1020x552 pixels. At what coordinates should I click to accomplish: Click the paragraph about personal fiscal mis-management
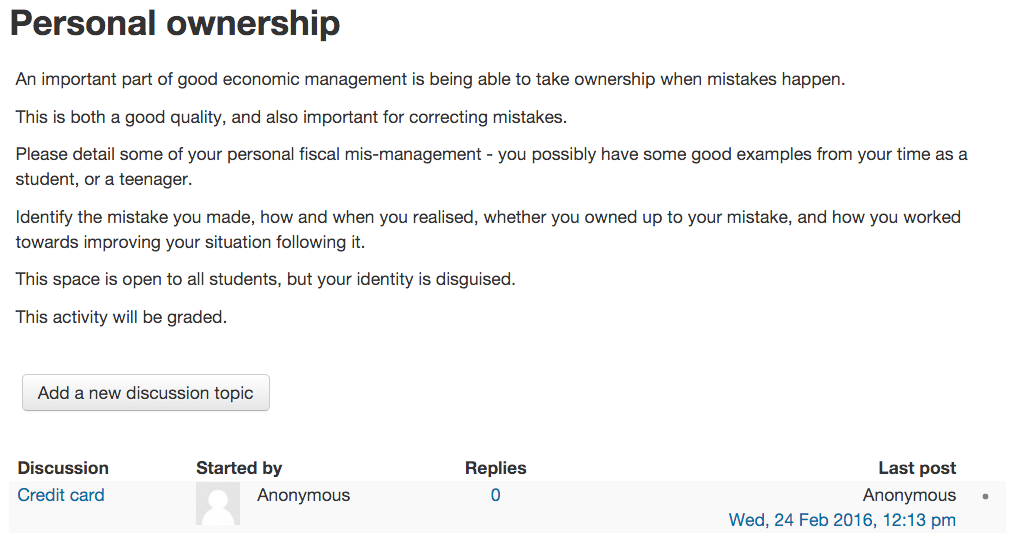click(x=492, y=166)
